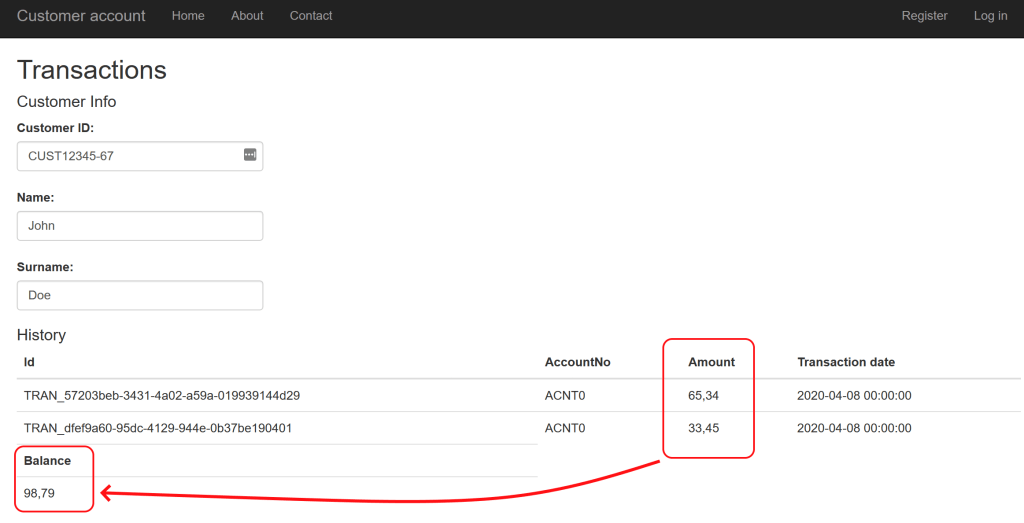This screenshot has width=1024, height=523.
Task: Select the Amount column header
Action: pos(711,362)
